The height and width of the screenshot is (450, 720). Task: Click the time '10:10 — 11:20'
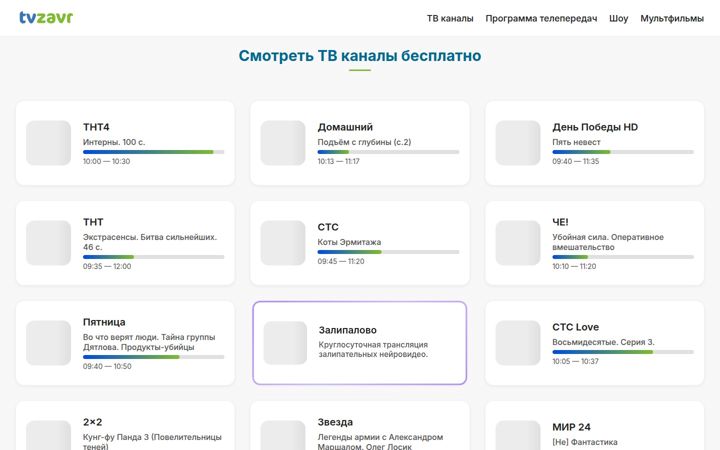click(574, 266)
